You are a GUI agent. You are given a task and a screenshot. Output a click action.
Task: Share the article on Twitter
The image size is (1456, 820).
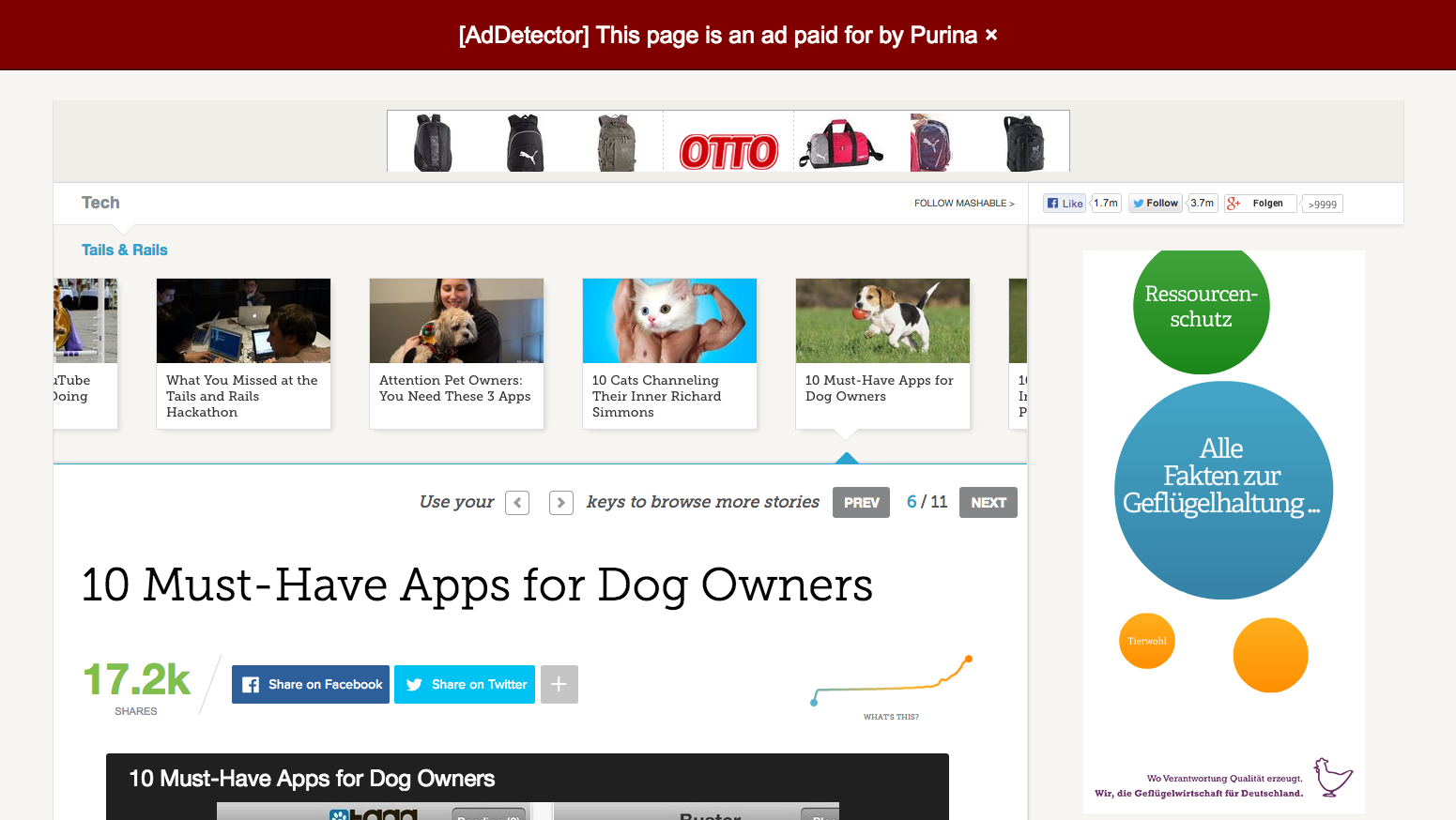tap(465, 684)
